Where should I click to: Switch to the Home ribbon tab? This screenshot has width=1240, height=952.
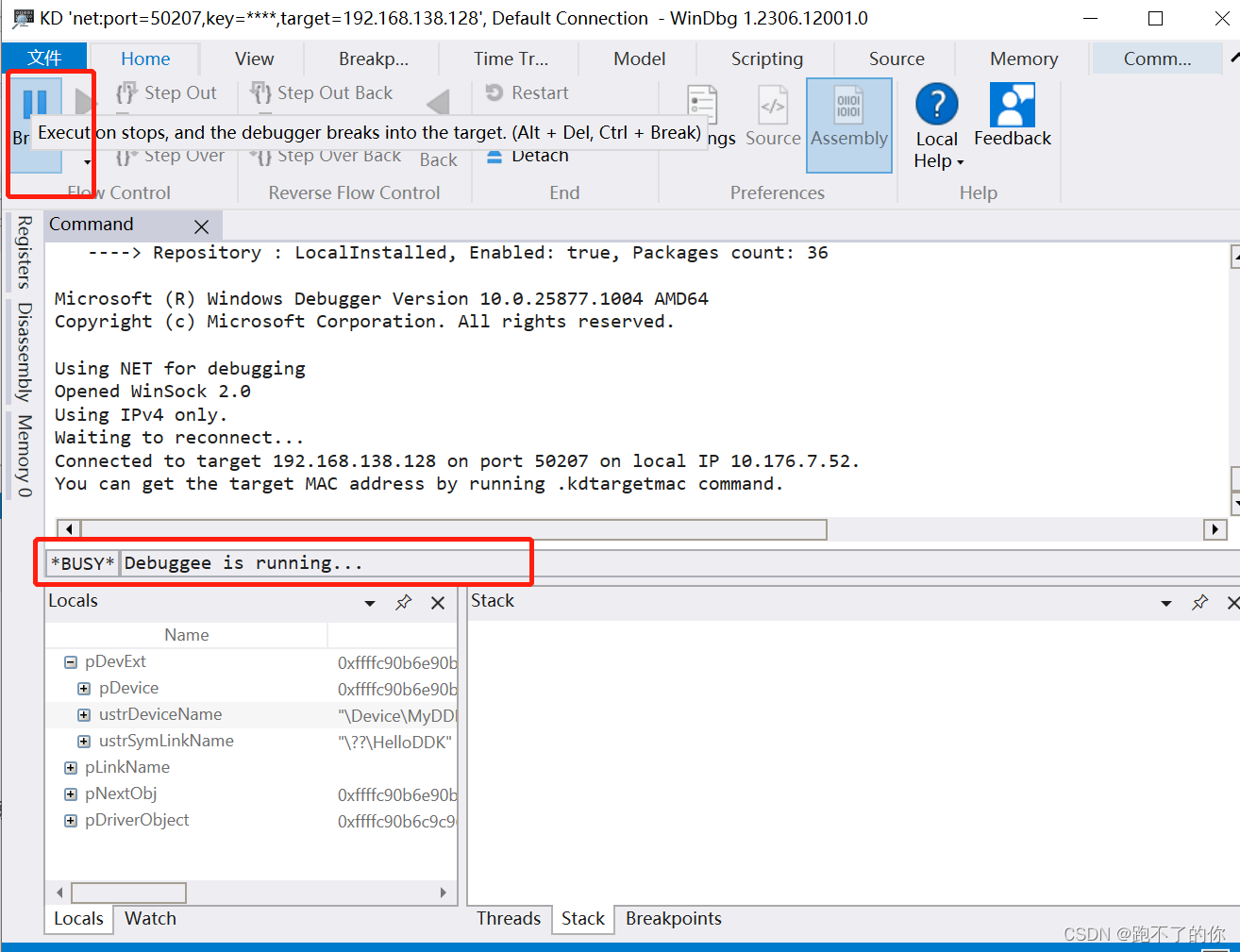[145, 58]
